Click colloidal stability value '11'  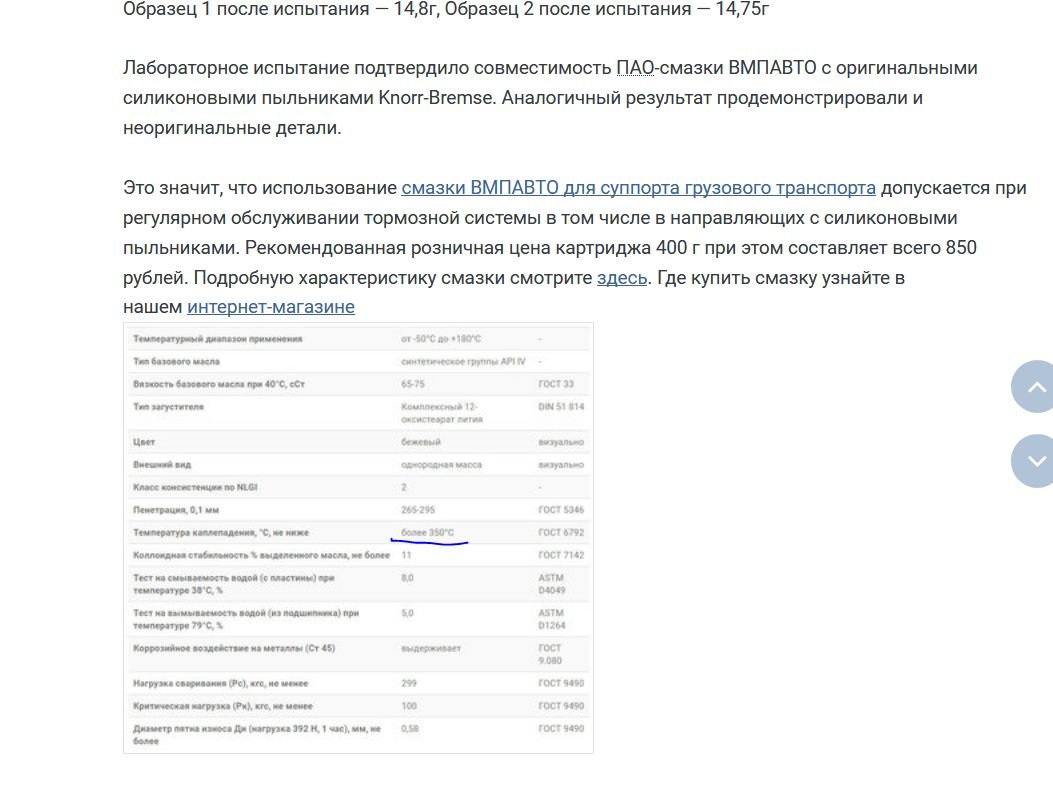(x=406, y=555)
